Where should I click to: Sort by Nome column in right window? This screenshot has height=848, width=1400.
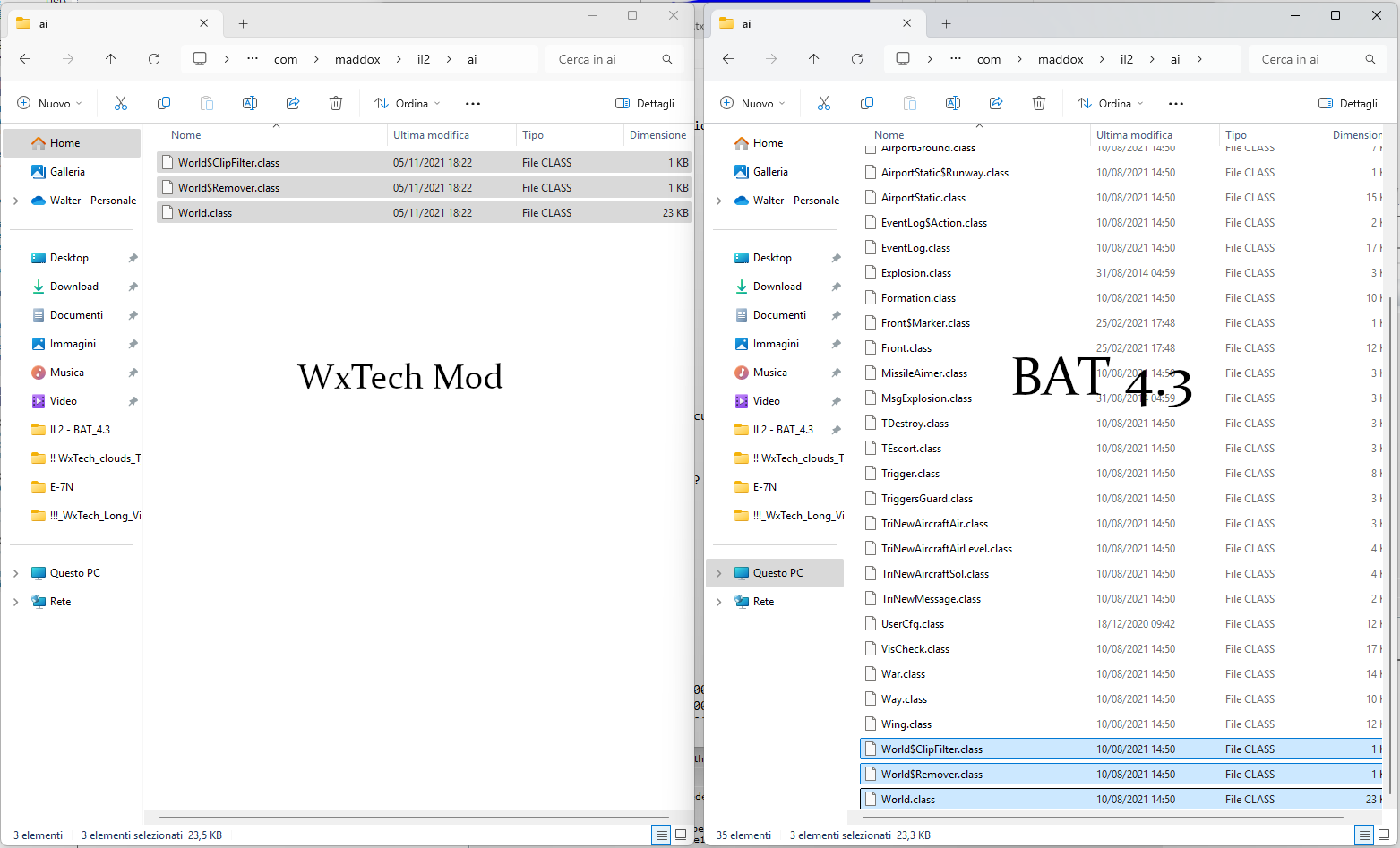click(889, 135)
